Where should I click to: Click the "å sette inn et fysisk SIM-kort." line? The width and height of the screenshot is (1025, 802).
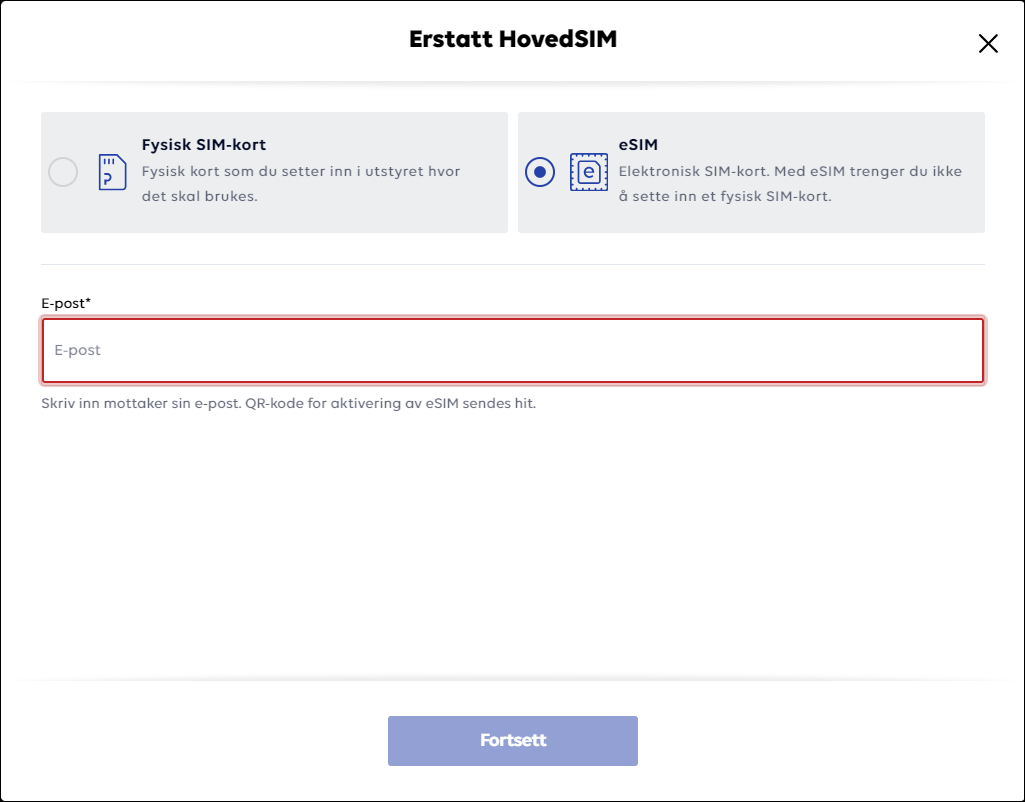point(725,196)
